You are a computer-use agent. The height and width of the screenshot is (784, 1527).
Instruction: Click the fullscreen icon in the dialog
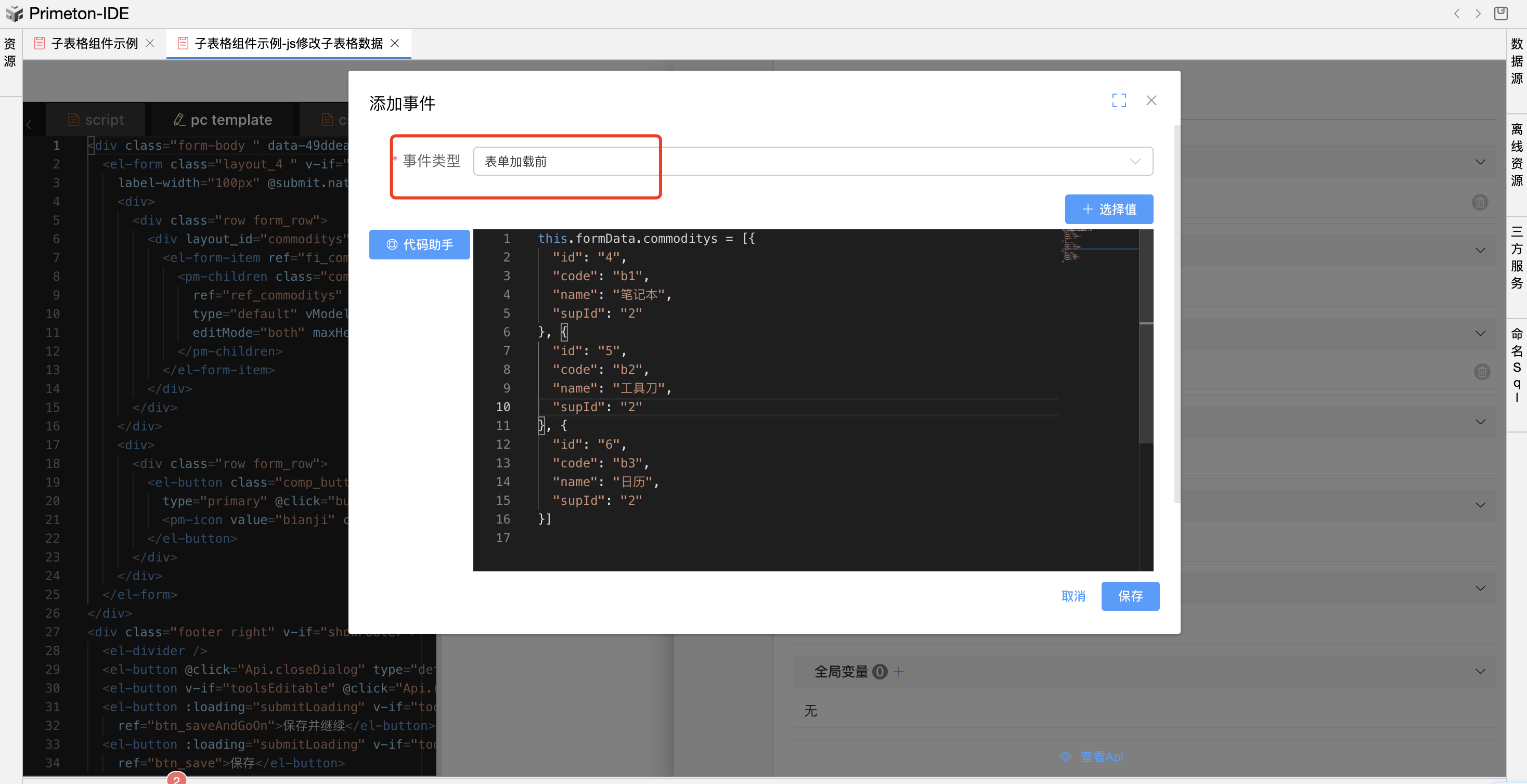1119,101
